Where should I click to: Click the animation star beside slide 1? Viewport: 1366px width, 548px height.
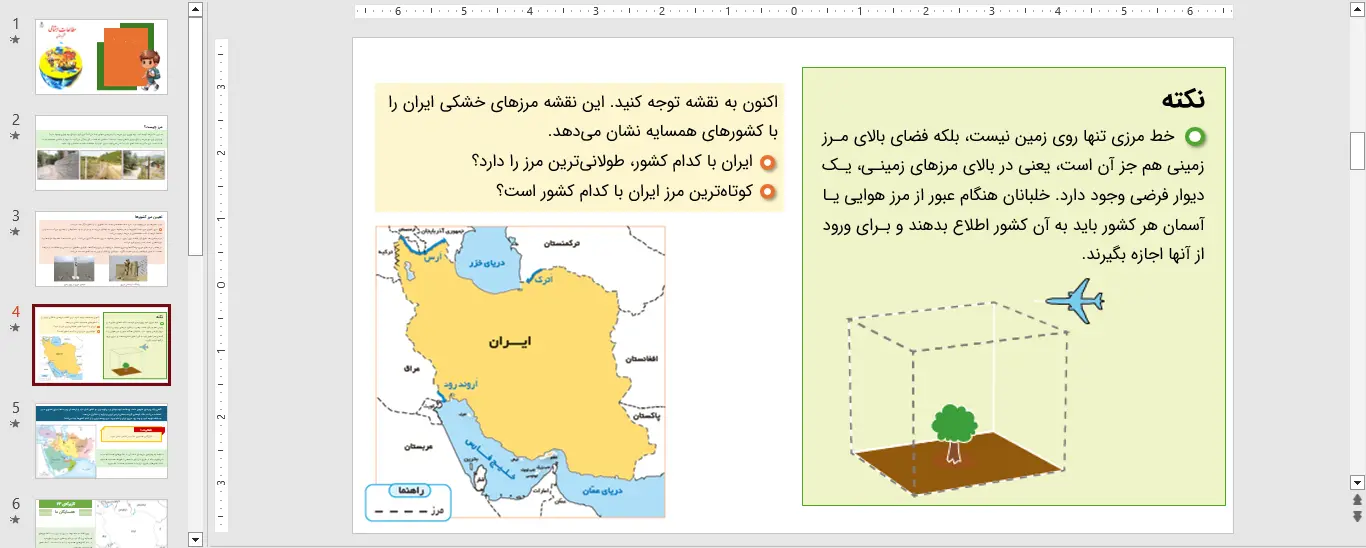(x=15, y=40)
